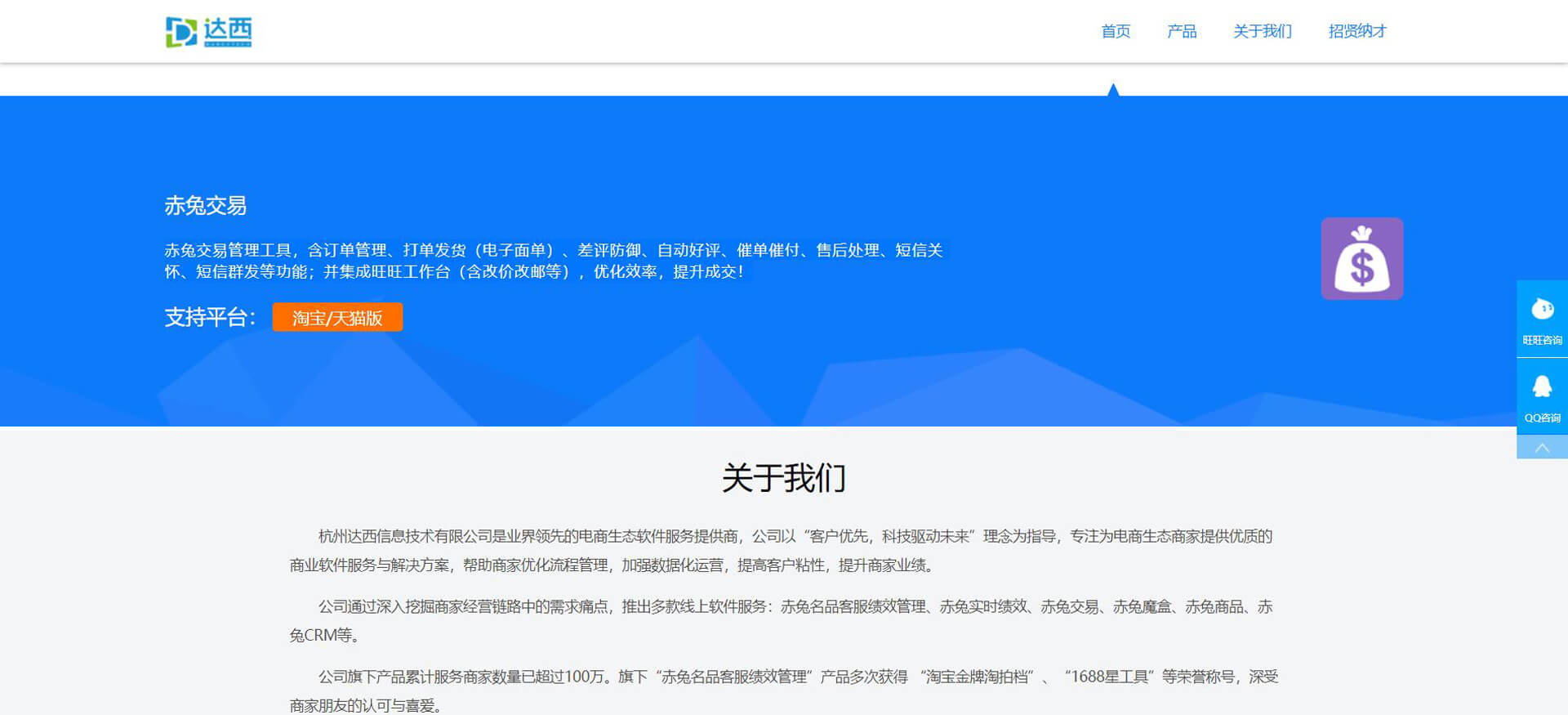1568x715 pixels.
Task: Click the triangle indicator below the navigation
Action: tap(1113, 90)
